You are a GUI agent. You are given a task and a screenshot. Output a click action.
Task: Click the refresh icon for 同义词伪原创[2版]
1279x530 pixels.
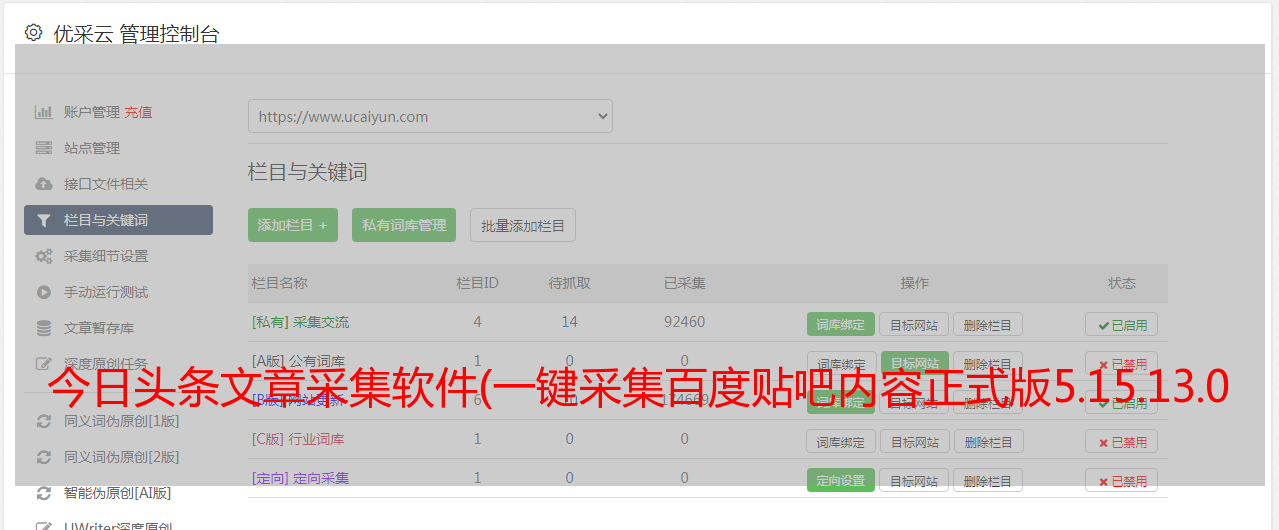point(43,457)
